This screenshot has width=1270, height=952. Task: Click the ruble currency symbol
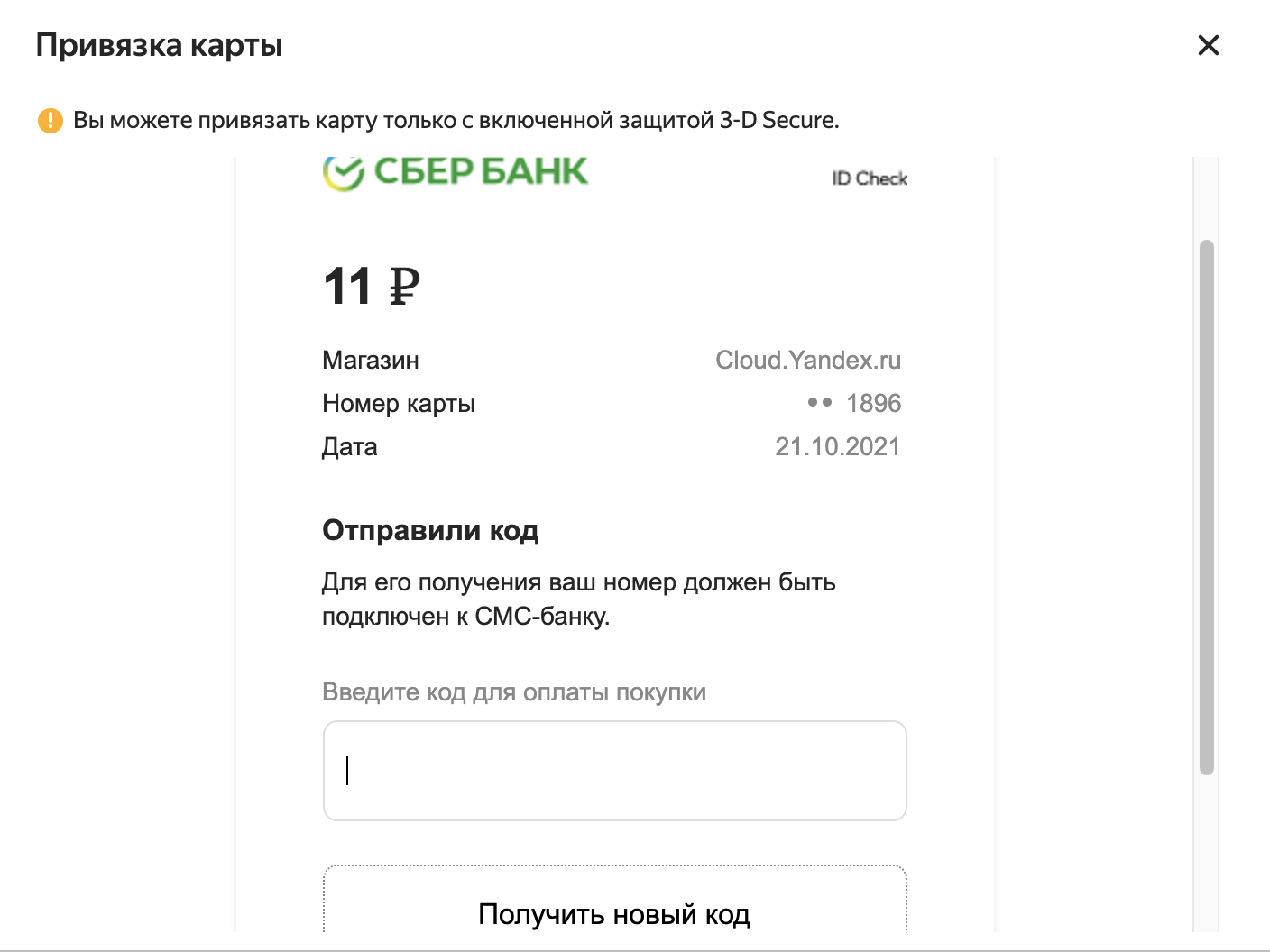[x=404, y=287]
